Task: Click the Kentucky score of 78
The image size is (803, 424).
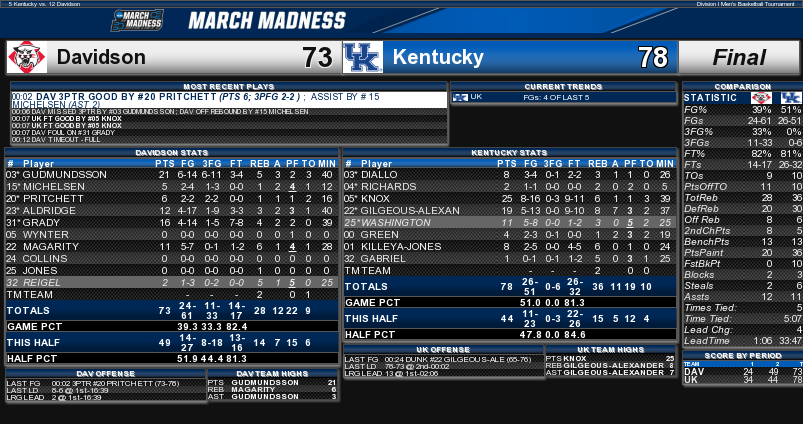Action: point(653,57)
